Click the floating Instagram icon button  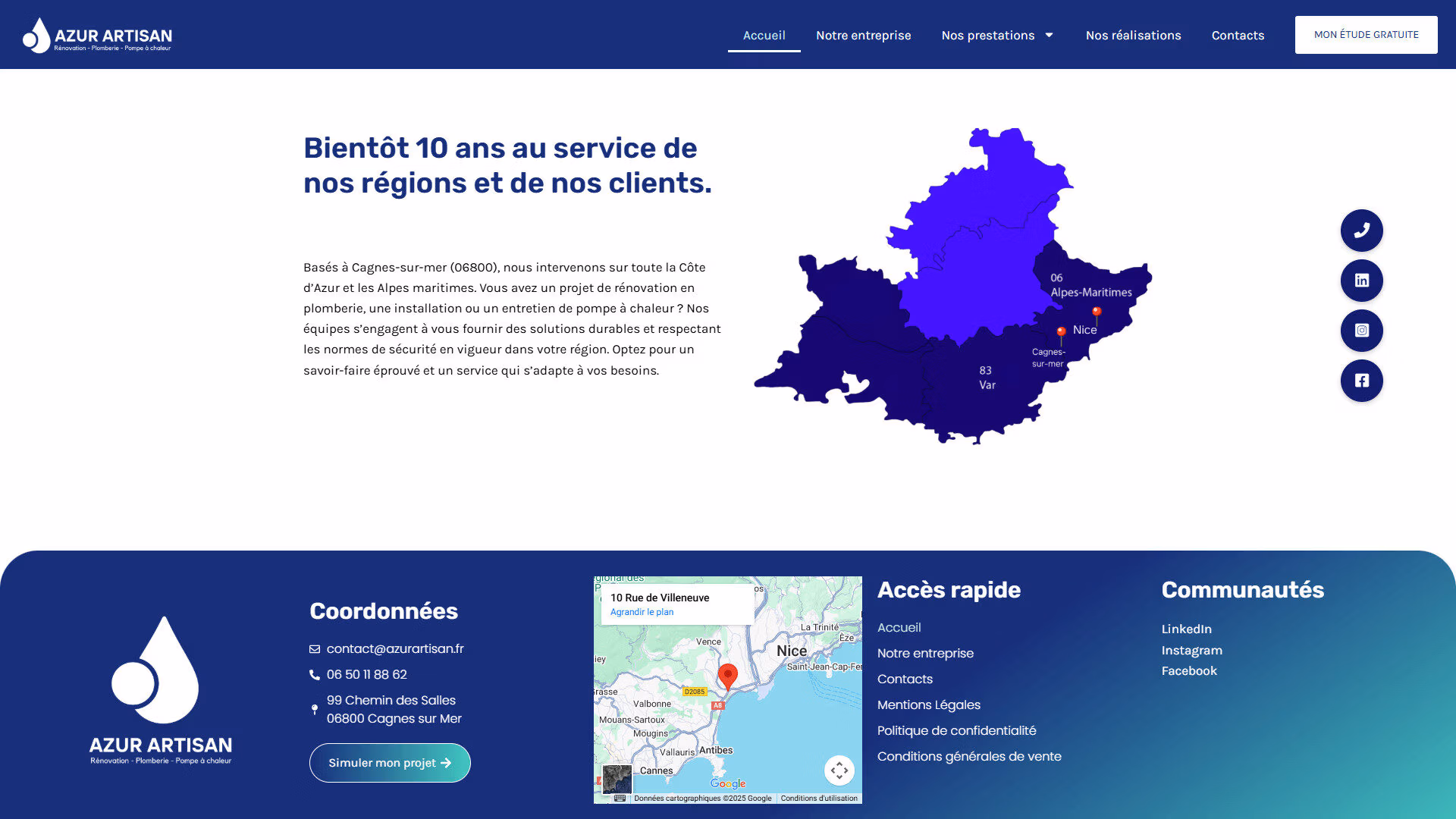point(1361,331)
